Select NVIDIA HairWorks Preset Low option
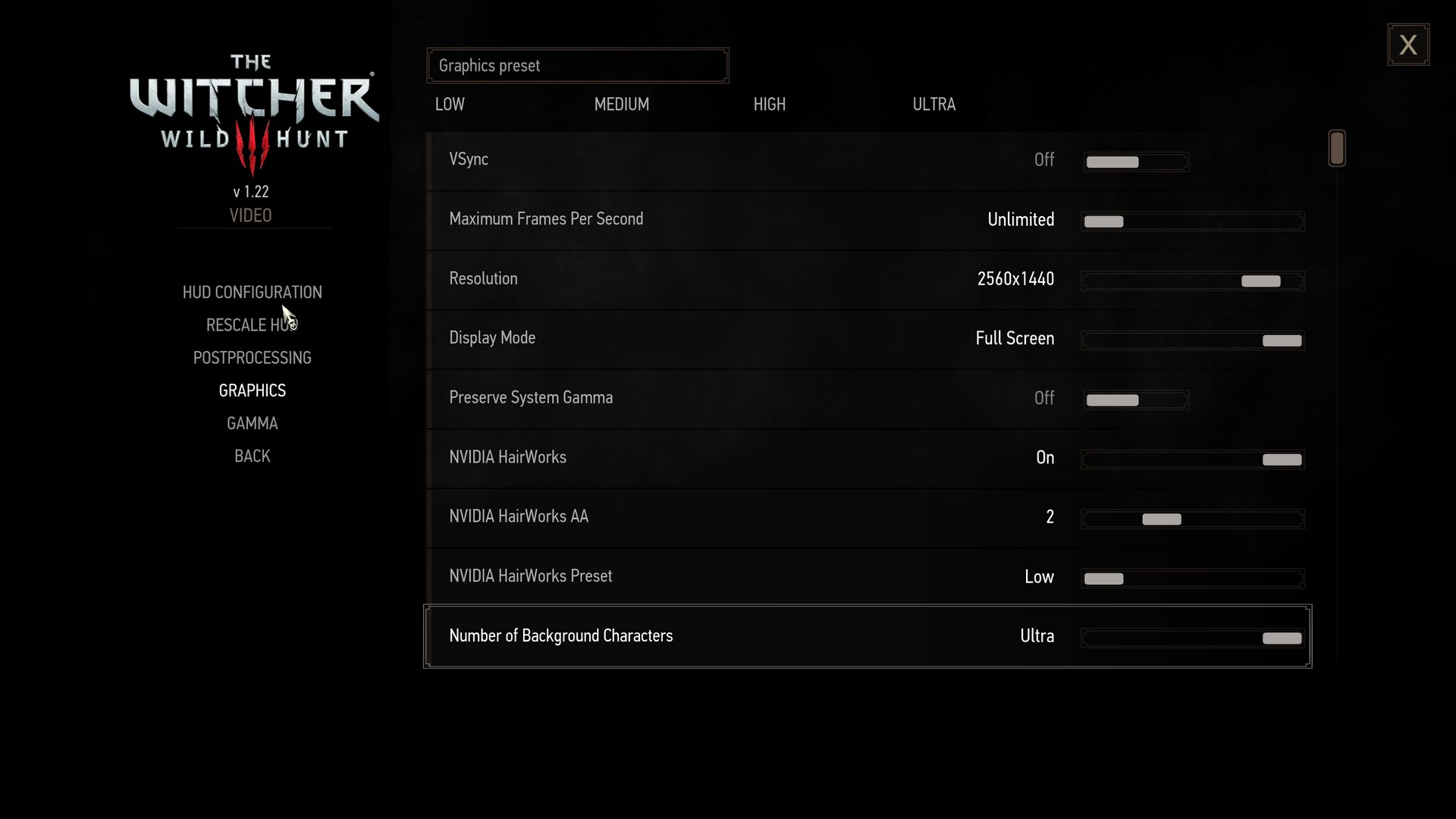This screenshot has width=1456, height=819. point(1103,578)
